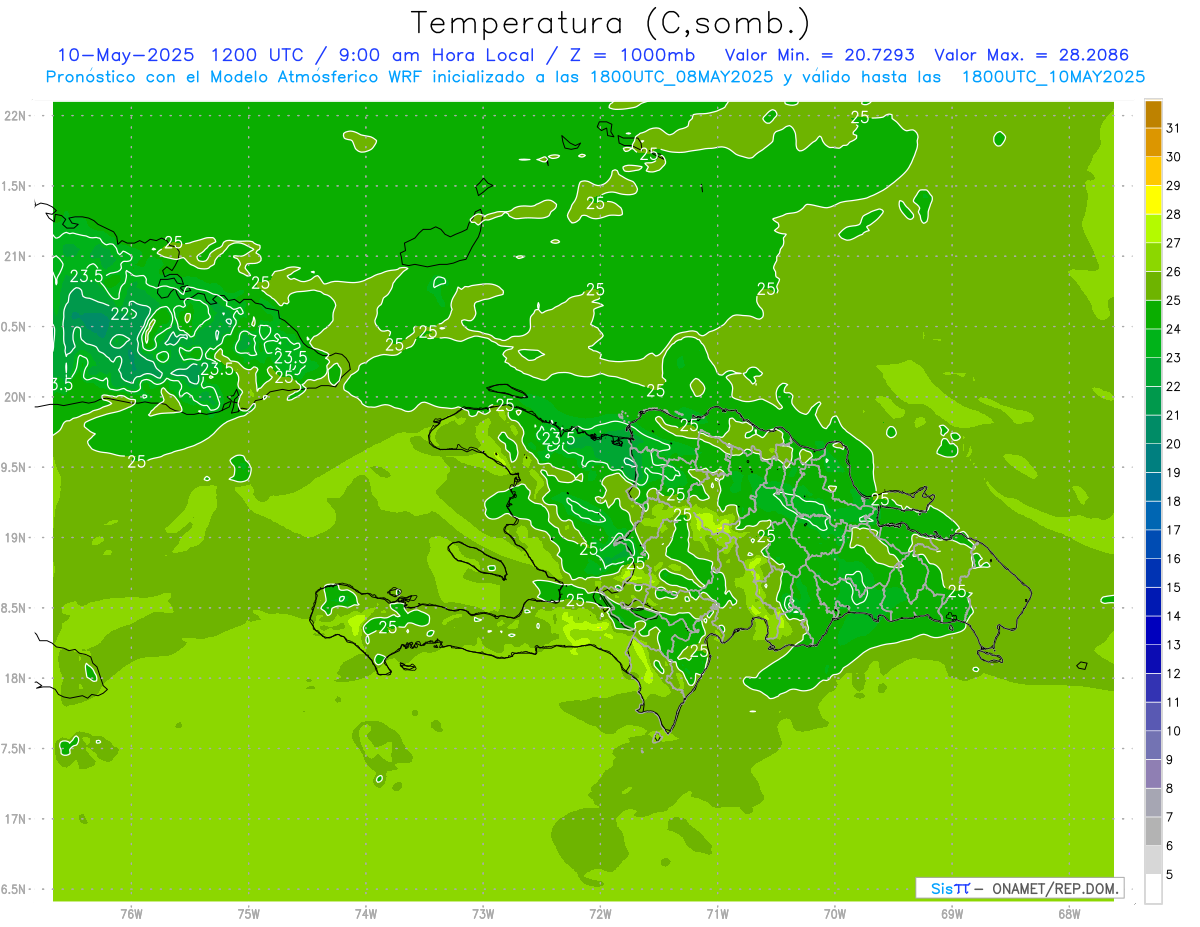1200x927 pixels.
Task: Click longitude axis label "74W"
Action: pos(366,914)
